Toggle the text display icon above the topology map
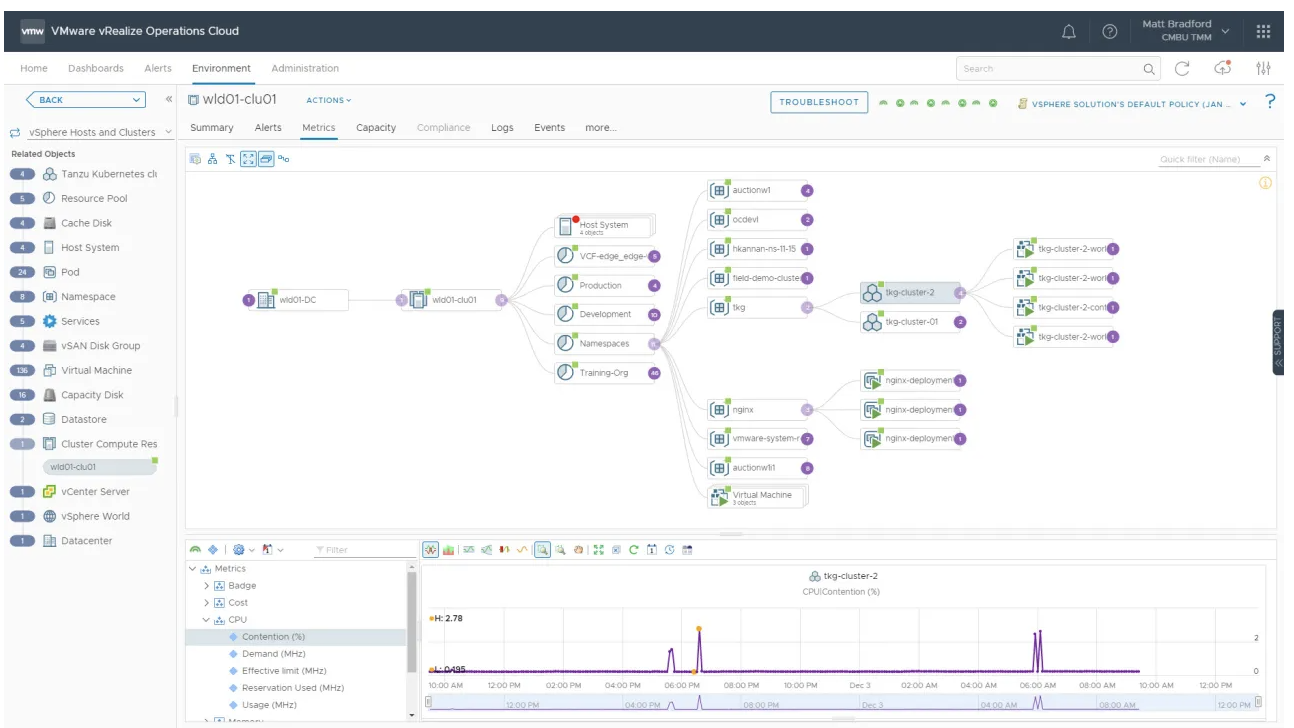1294x728 pixels. (230, 159)
